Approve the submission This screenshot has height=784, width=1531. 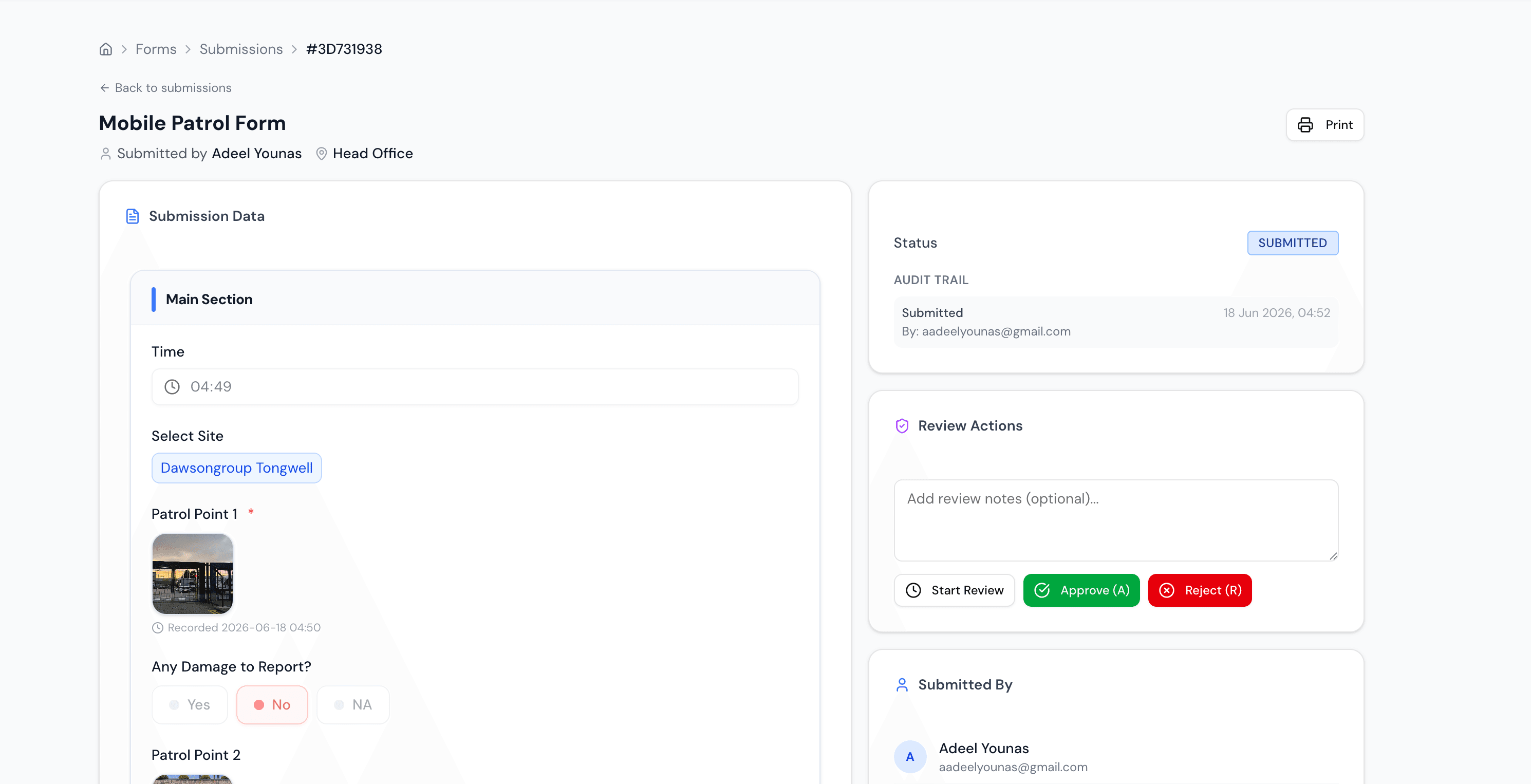tap(1081, 590)
